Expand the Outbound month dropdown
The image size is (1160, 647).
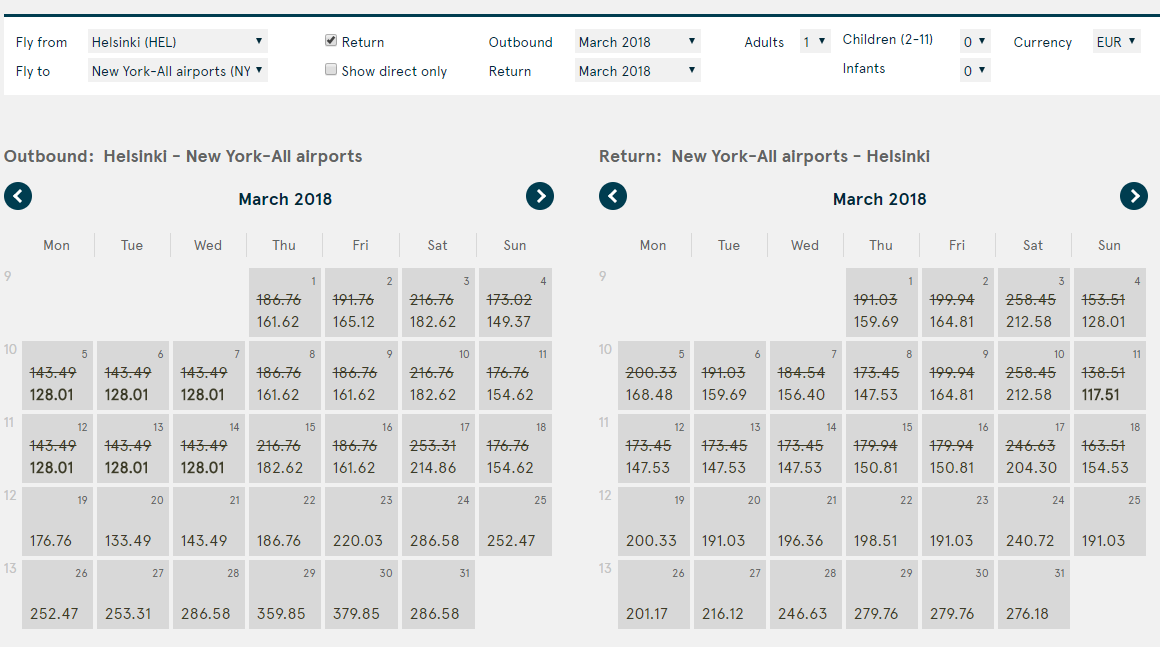tap(637, 41)
